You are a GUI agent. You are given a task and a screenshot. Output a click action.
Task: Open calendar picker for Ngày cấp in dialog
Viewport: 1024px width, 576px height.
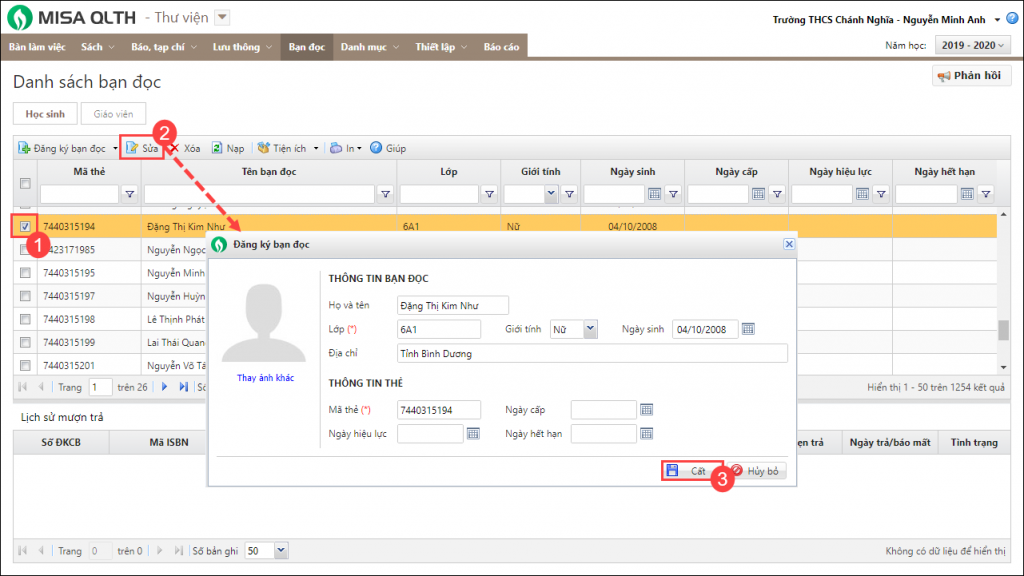pos(646,409)
